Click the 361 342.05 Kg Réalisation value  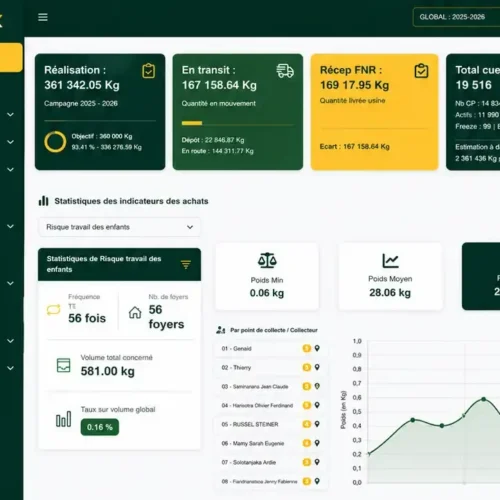coord(82,85)
